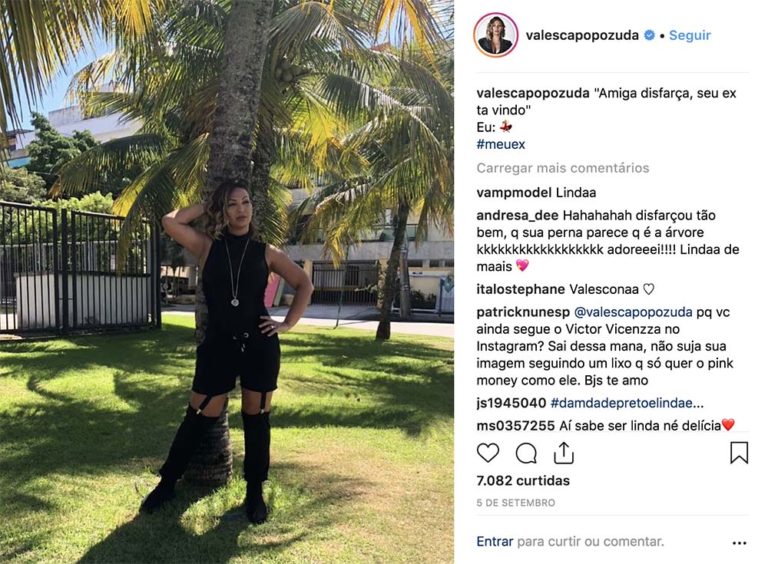Visit andresa_dee commenter profile
The image size is (768, 564).
pos(518,215)
